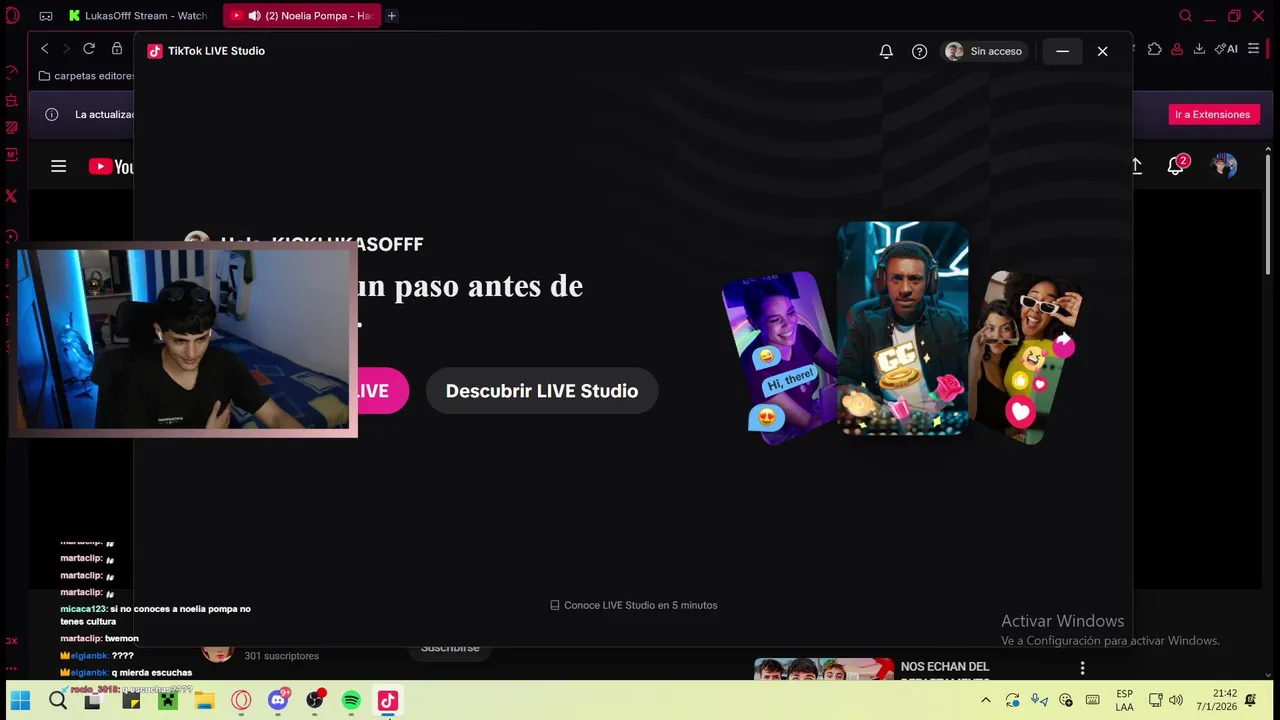This screenshot has width=1280, height=720.
Task: Select the Noelia Pompa browser tab
Action: (x=302, y=16)
